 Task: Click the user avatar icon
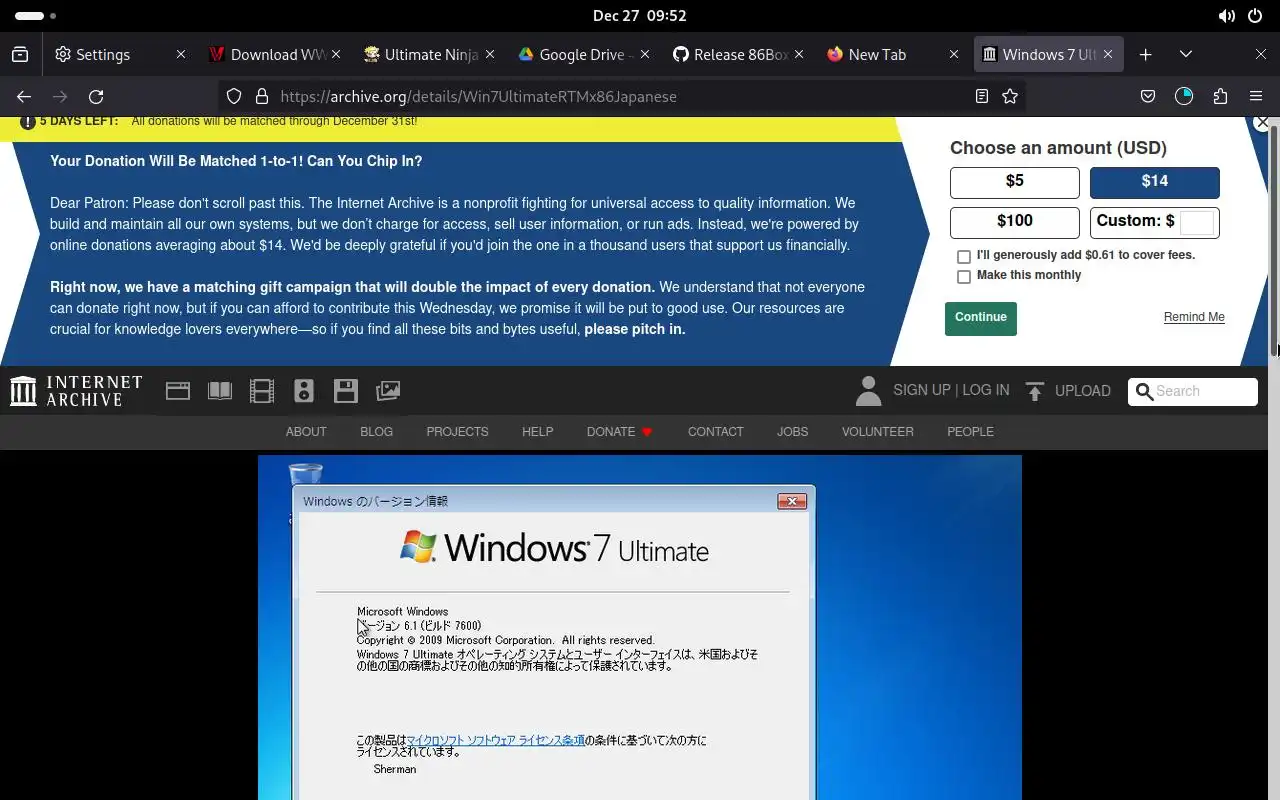(868, 391)
